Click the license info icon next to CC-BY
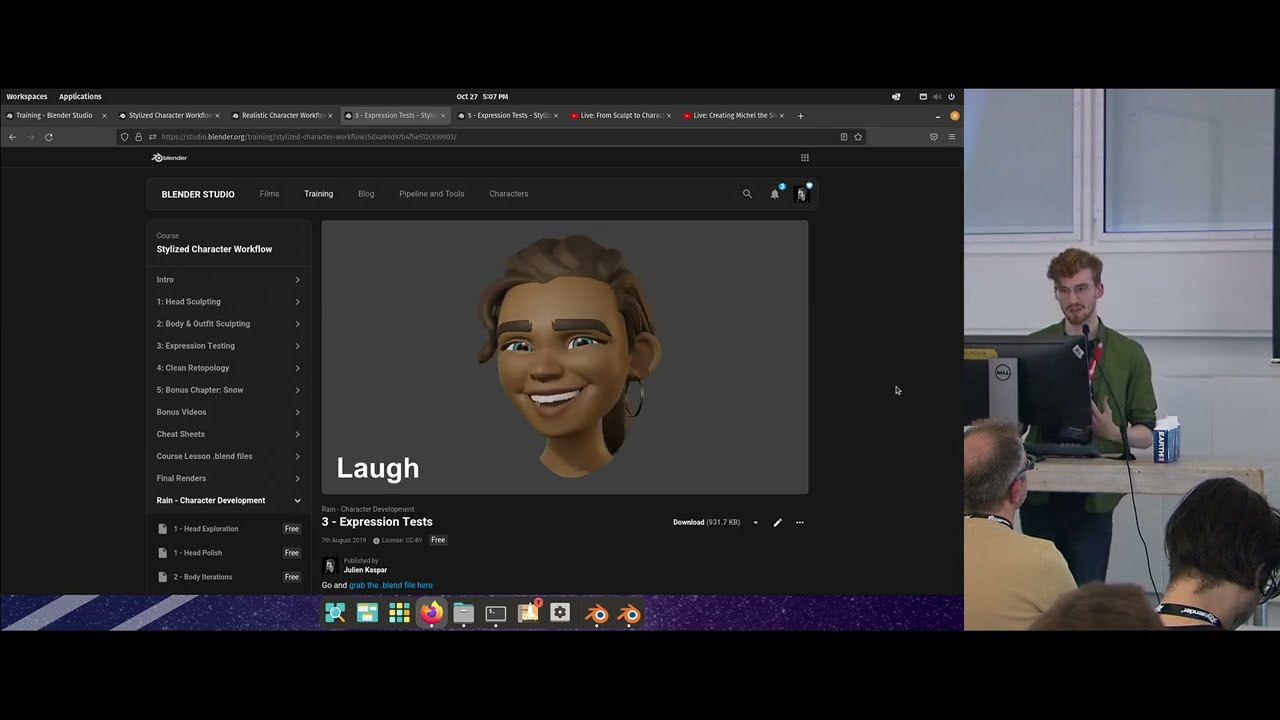This screenshot has width=1280, height=720. point(376,540)
